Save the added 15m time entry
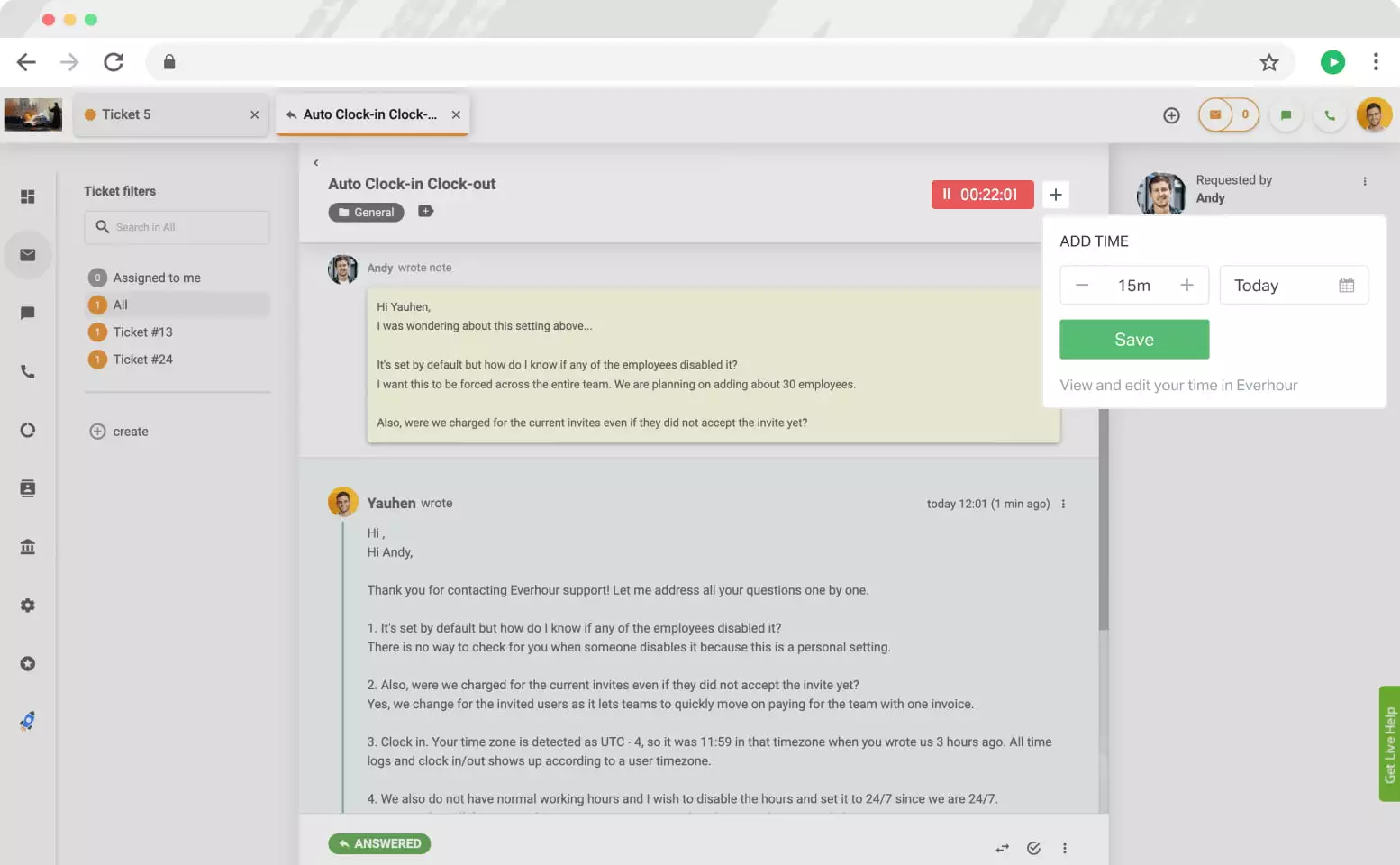Viewport: 1400px width, 865px height. coord(1133,339)
